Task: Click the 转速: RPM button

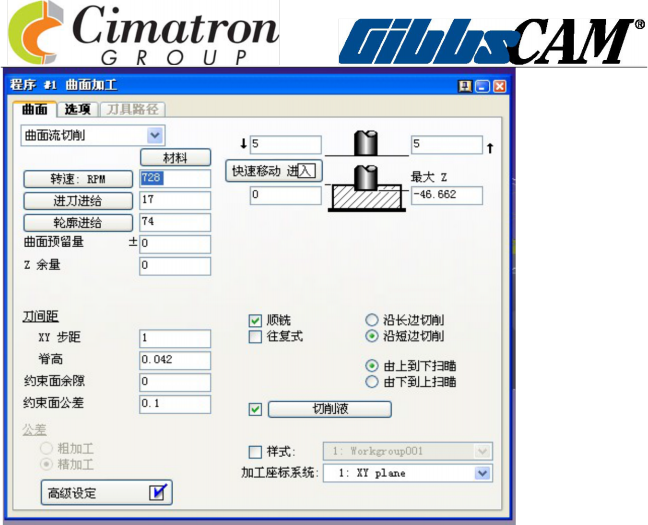Action: (78, 179)
